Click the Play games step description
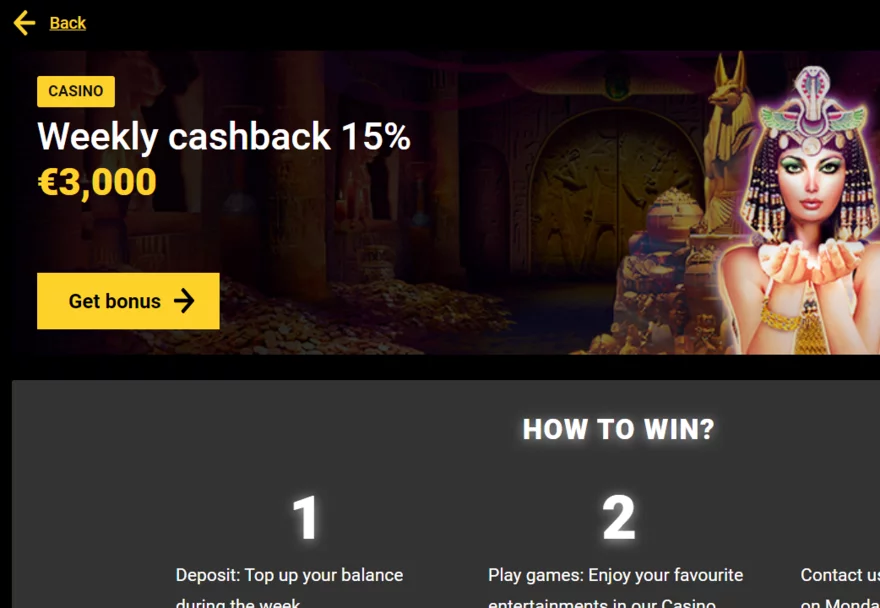Image resolution: width=880 pixels, height=608 pixels. [x=616, y=587]
